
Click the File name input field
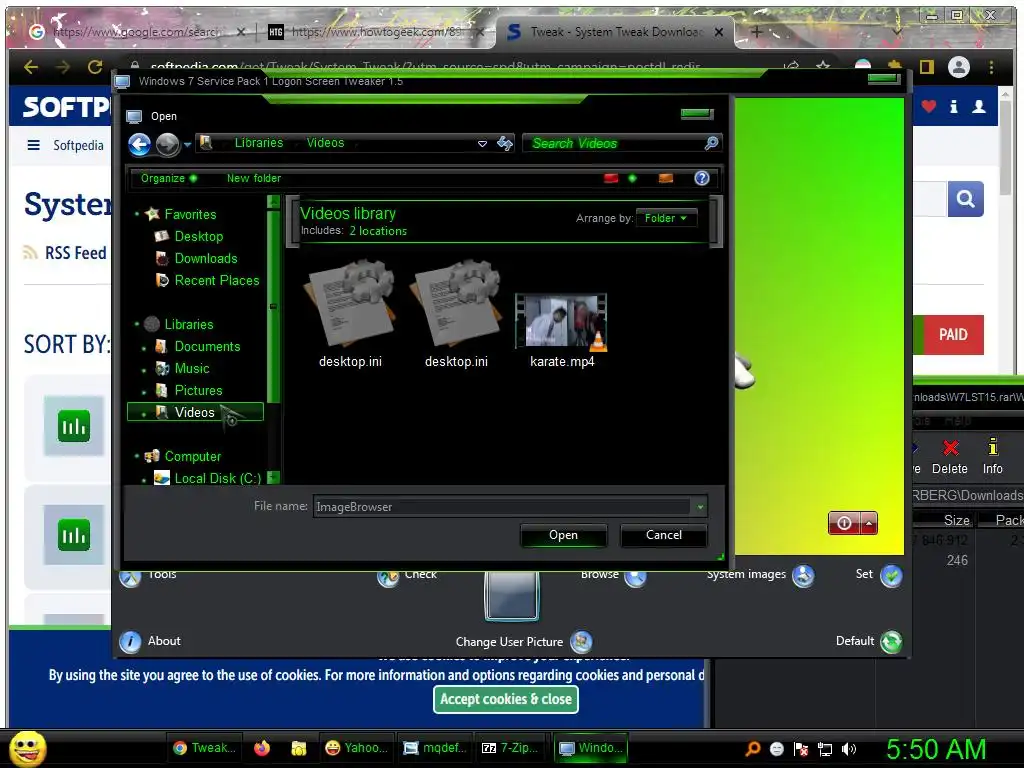coord(502,507)
